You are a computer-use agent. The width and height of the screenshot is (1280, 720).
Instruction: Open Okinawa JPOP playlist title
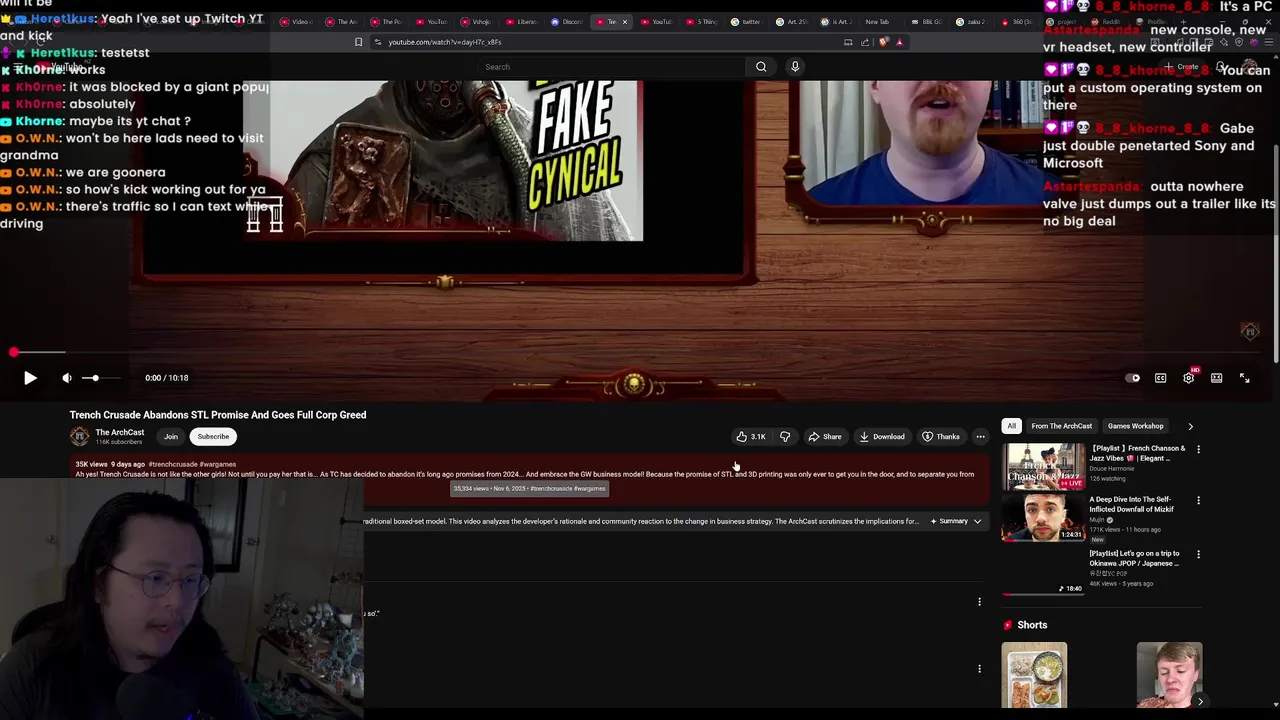click(x=1134, y=558)
